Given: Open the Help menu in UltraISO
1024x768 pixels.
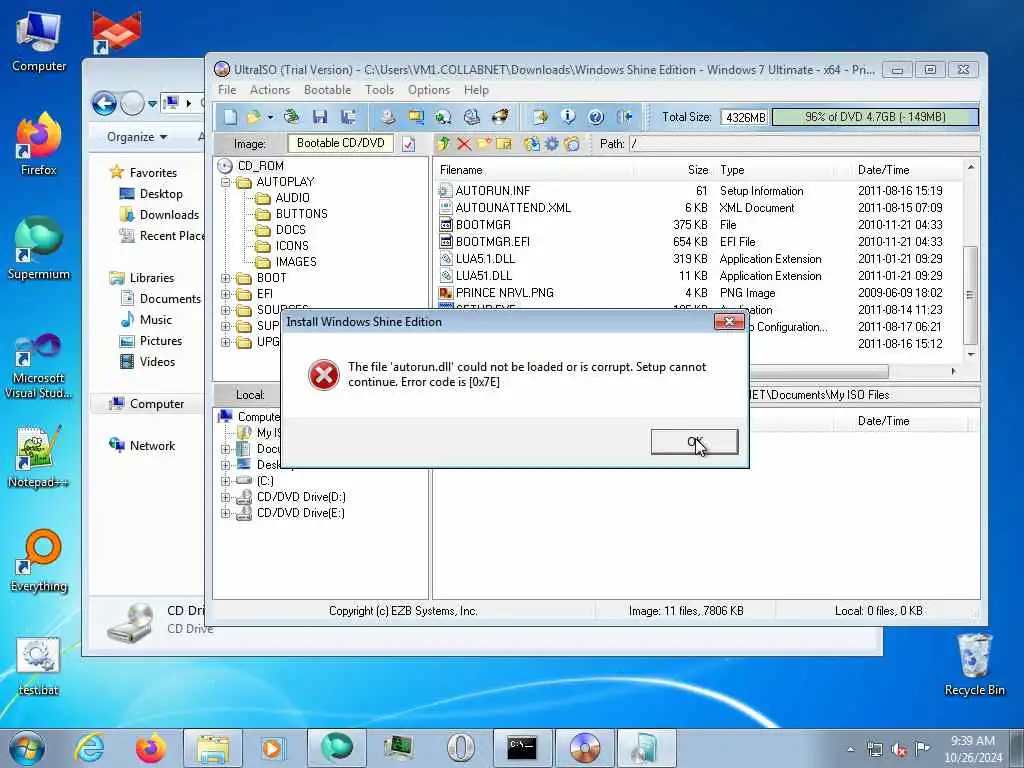Looking at the screenshot, I should 476,90.
